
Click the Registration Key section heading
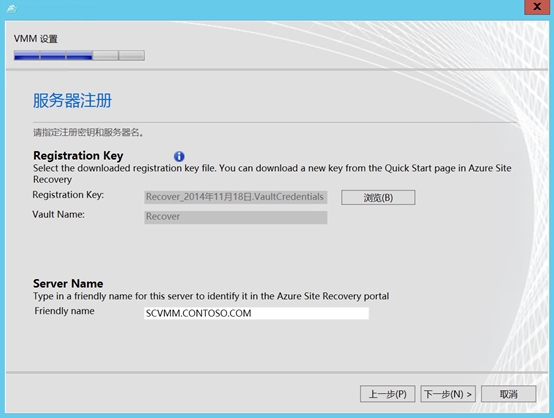[78, 155]
